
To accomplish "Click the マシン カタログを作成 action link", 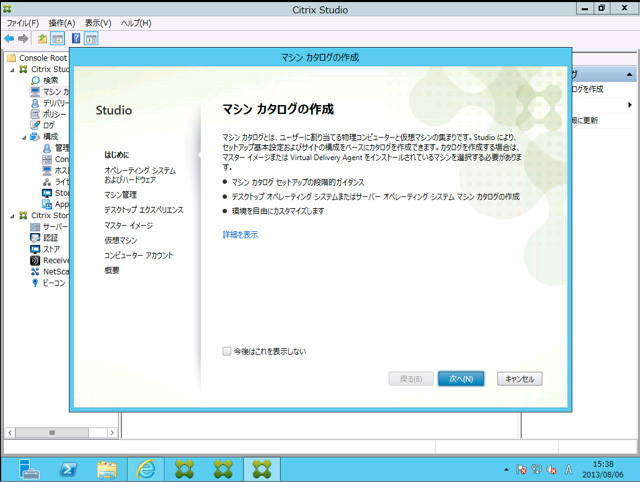I will coord(587,89).
